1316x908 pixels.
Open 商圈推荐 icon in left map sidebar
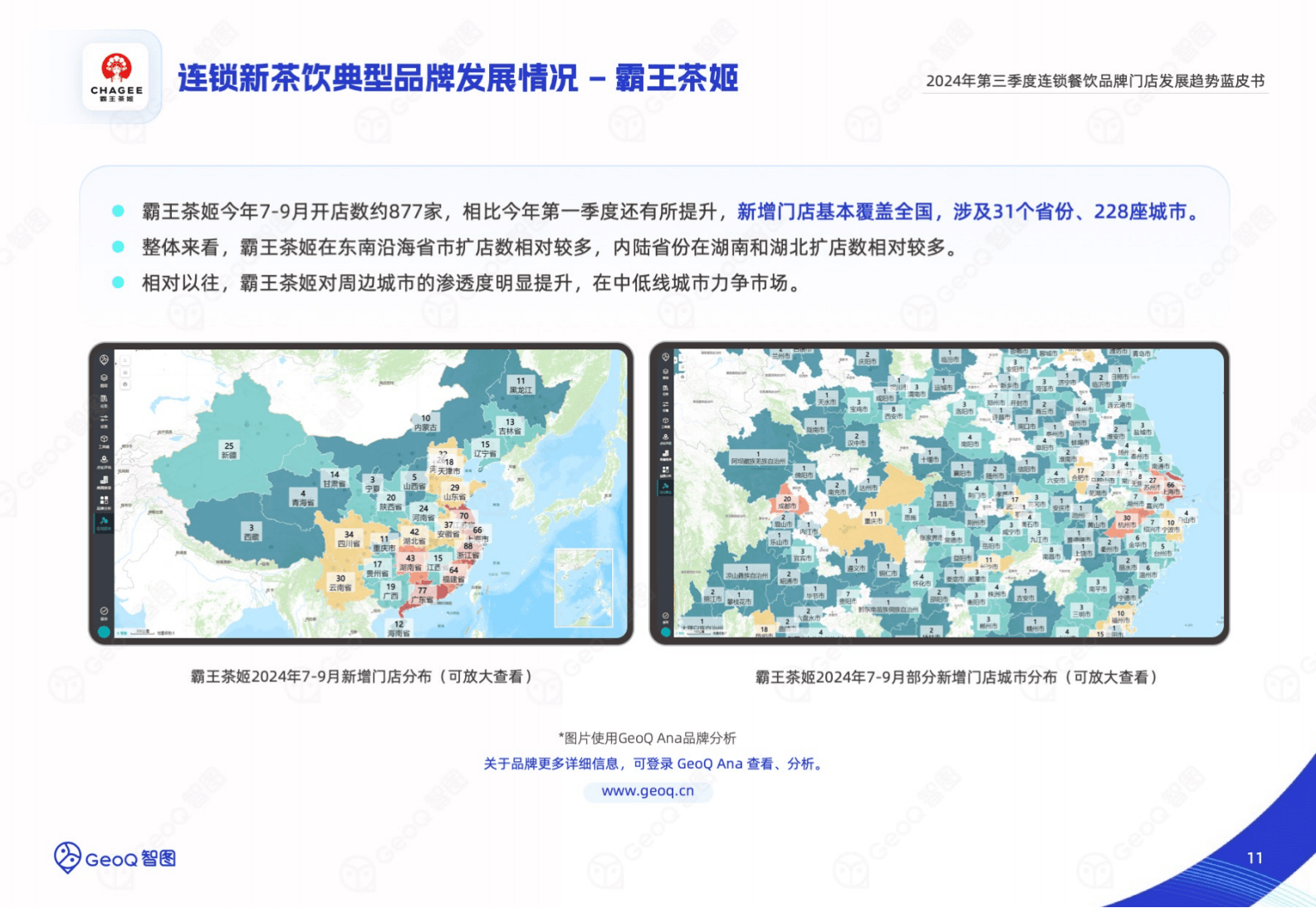click(104, 481)
